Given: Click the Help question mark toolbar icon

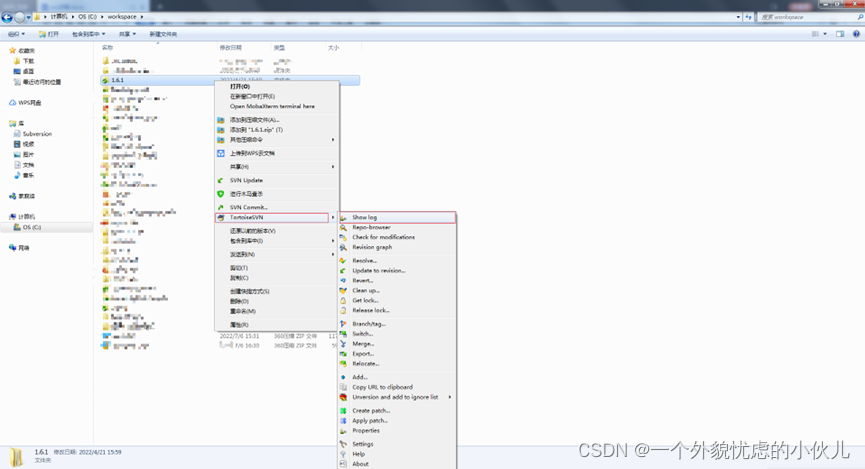Looking at the screenshot, I should pos(856,34).
